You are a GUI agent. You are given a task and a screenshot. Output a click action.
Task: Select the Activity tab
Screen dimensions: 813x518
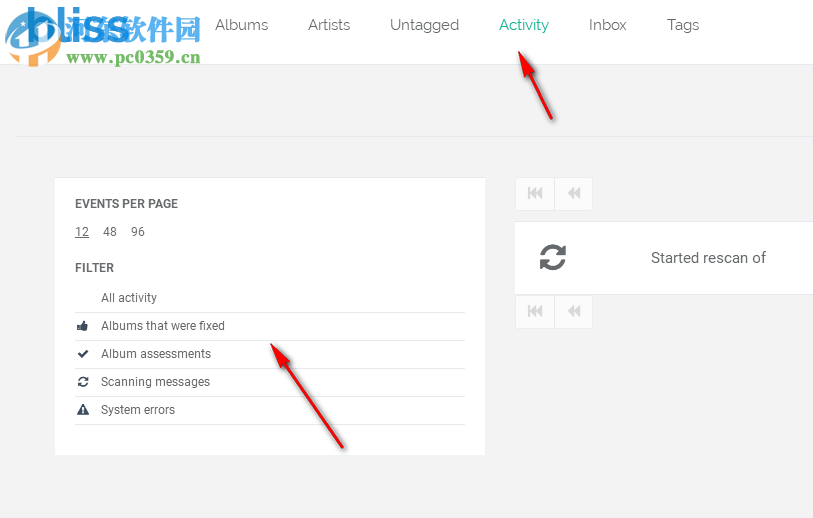(524, 25)
